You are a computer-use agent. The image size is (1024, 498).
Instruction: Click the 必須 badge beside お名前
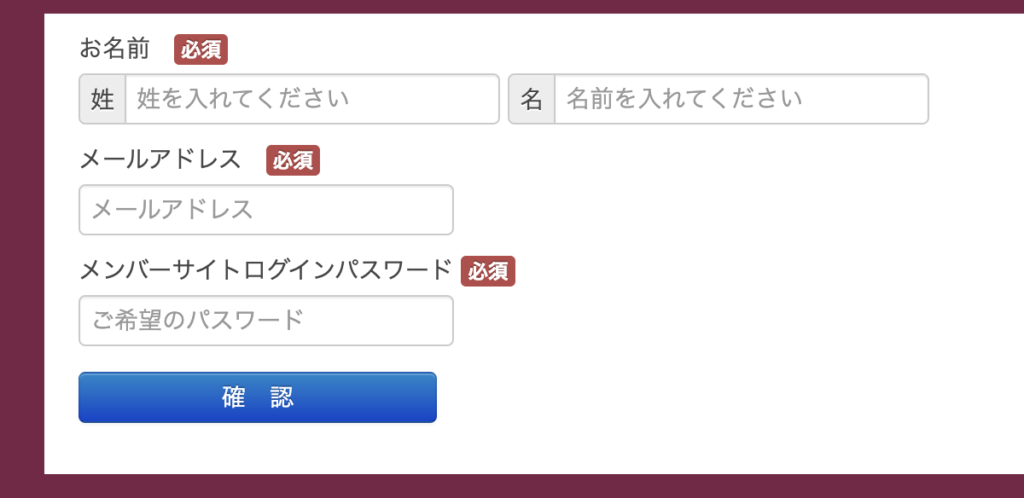pyautogui.click(x=201, y=50)
